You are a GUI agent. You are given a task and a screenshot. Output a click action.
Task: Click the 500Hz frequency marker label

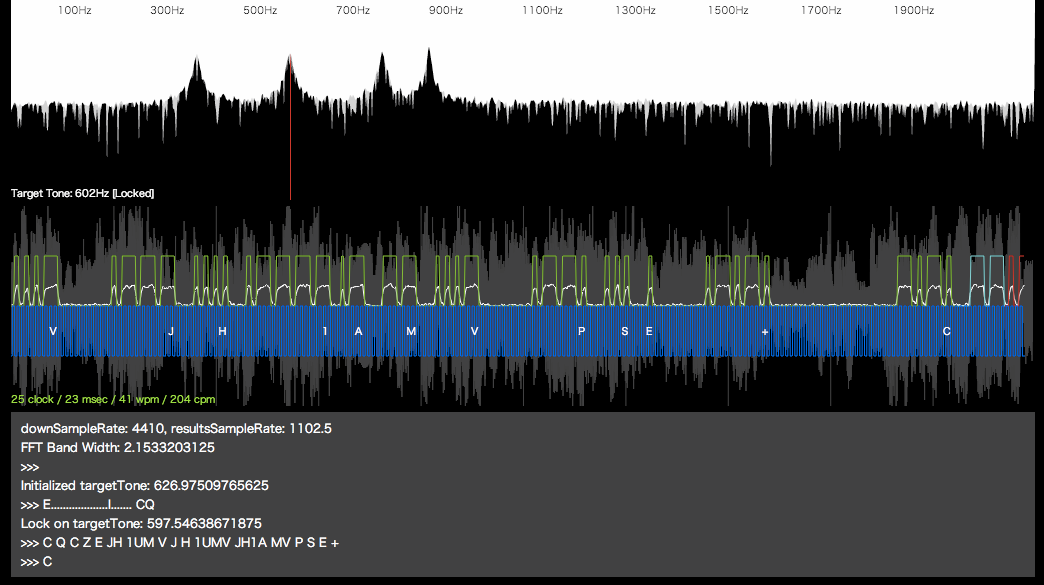pos(260,11)
